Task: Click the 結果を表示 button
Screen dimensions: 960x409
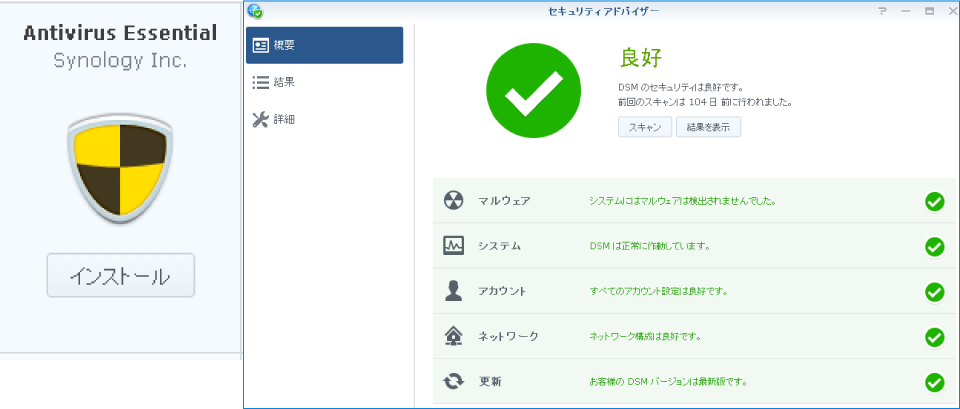Action: point(708,127)
